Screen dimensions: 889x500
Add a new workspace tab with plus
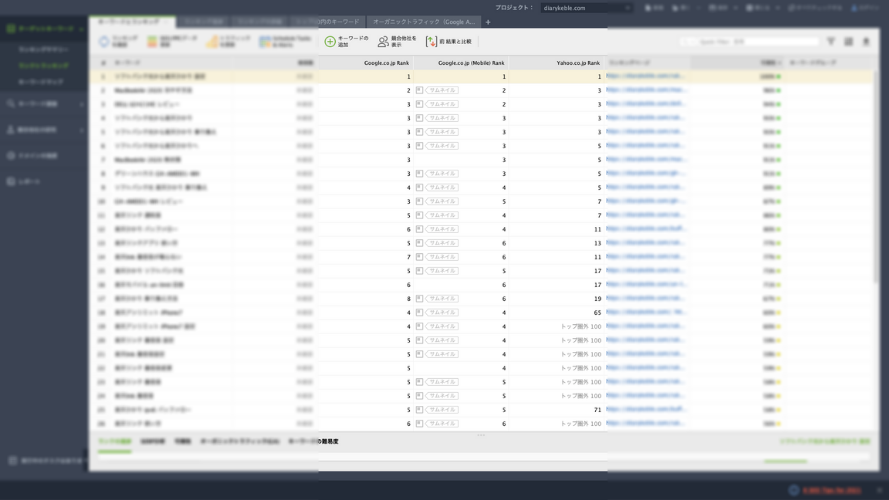pyautogui.click(x=488, y=22)
